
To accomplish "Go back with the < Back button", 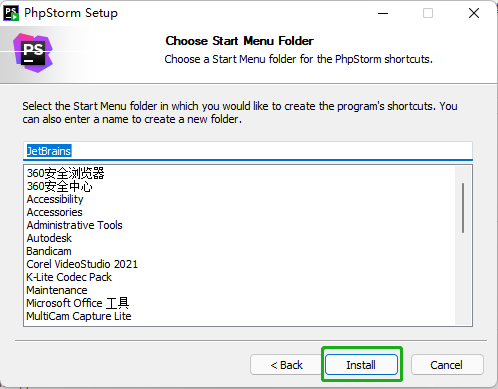I will 286,365.
